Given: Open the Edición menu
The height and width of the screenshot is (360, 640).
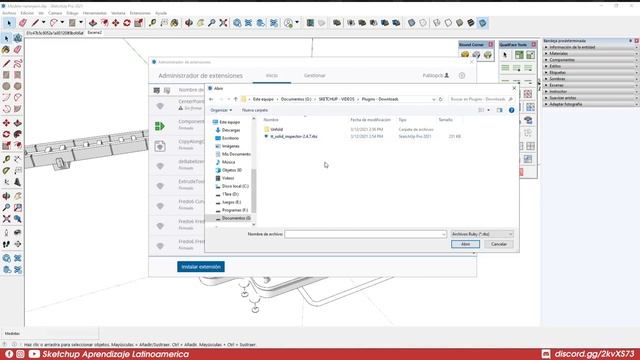Looking at the screenshot, I should point(27,13).
